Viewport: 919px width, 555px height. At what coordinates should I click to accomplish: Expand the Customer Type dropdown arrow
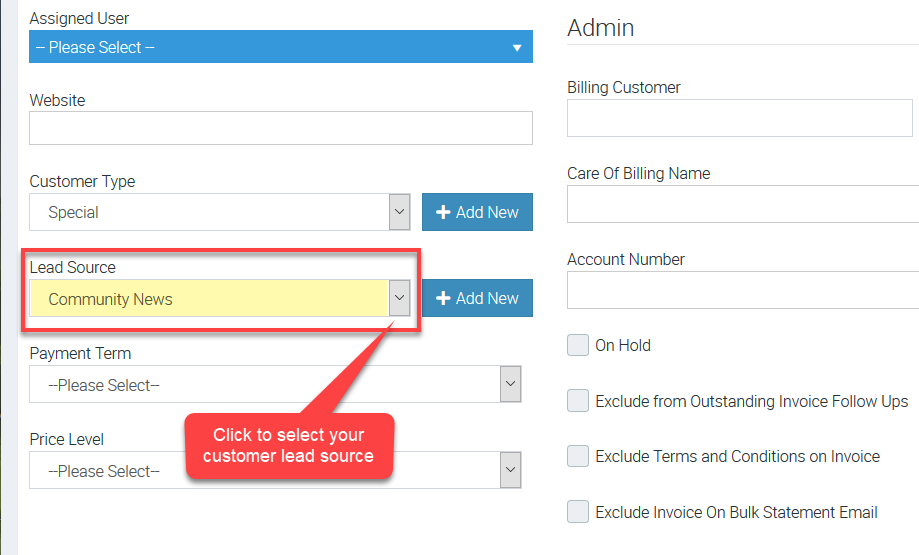tap(399, 212)
